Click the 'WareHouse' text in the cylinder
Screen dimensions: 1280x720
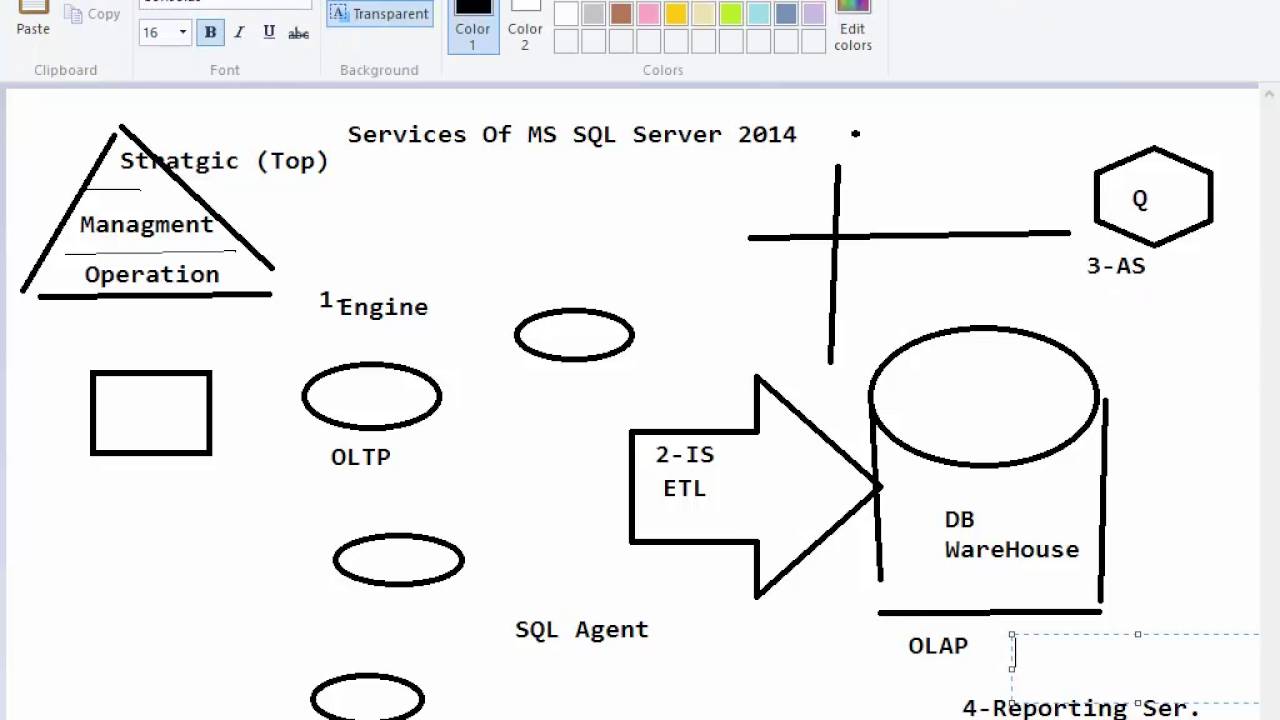tap(1012, 550)
